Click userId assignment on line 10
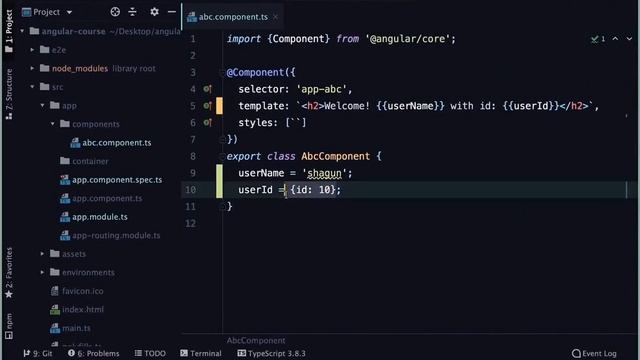 289,190
